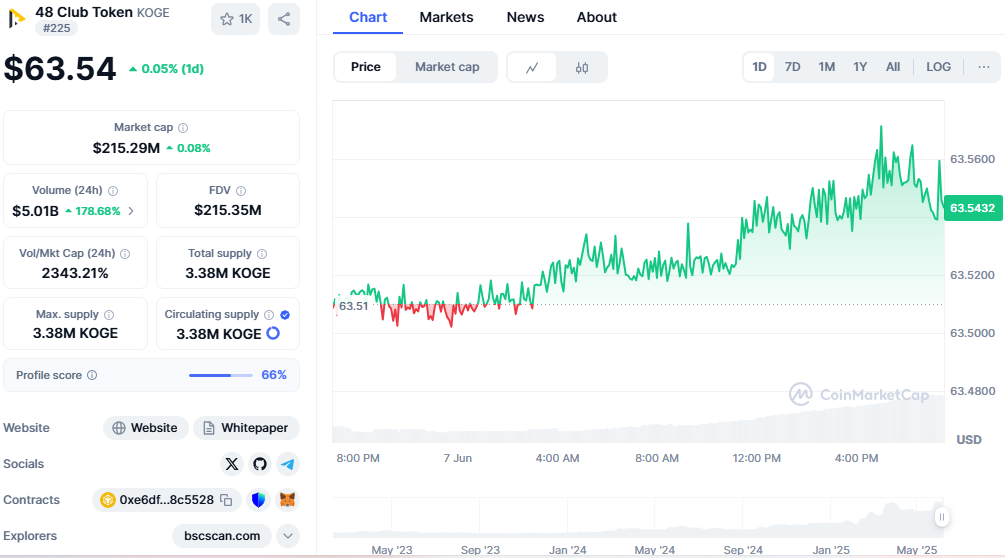Click the BNB chain icon in contract chip

[x=107, y=500]
